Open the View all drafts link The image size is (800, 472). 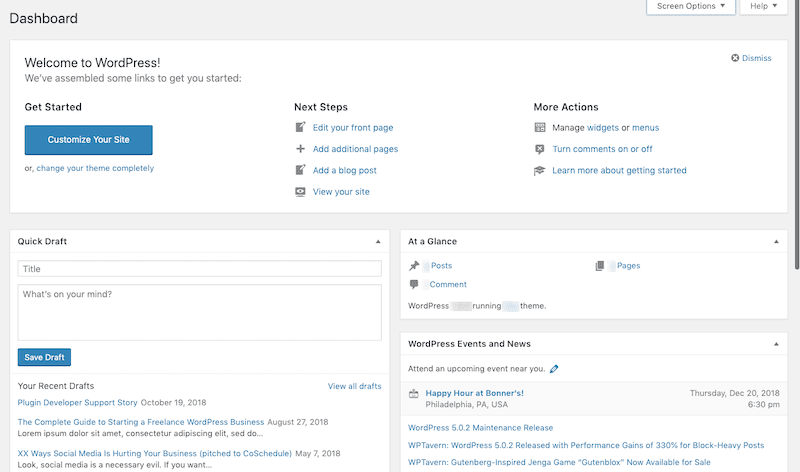[355, 386]
